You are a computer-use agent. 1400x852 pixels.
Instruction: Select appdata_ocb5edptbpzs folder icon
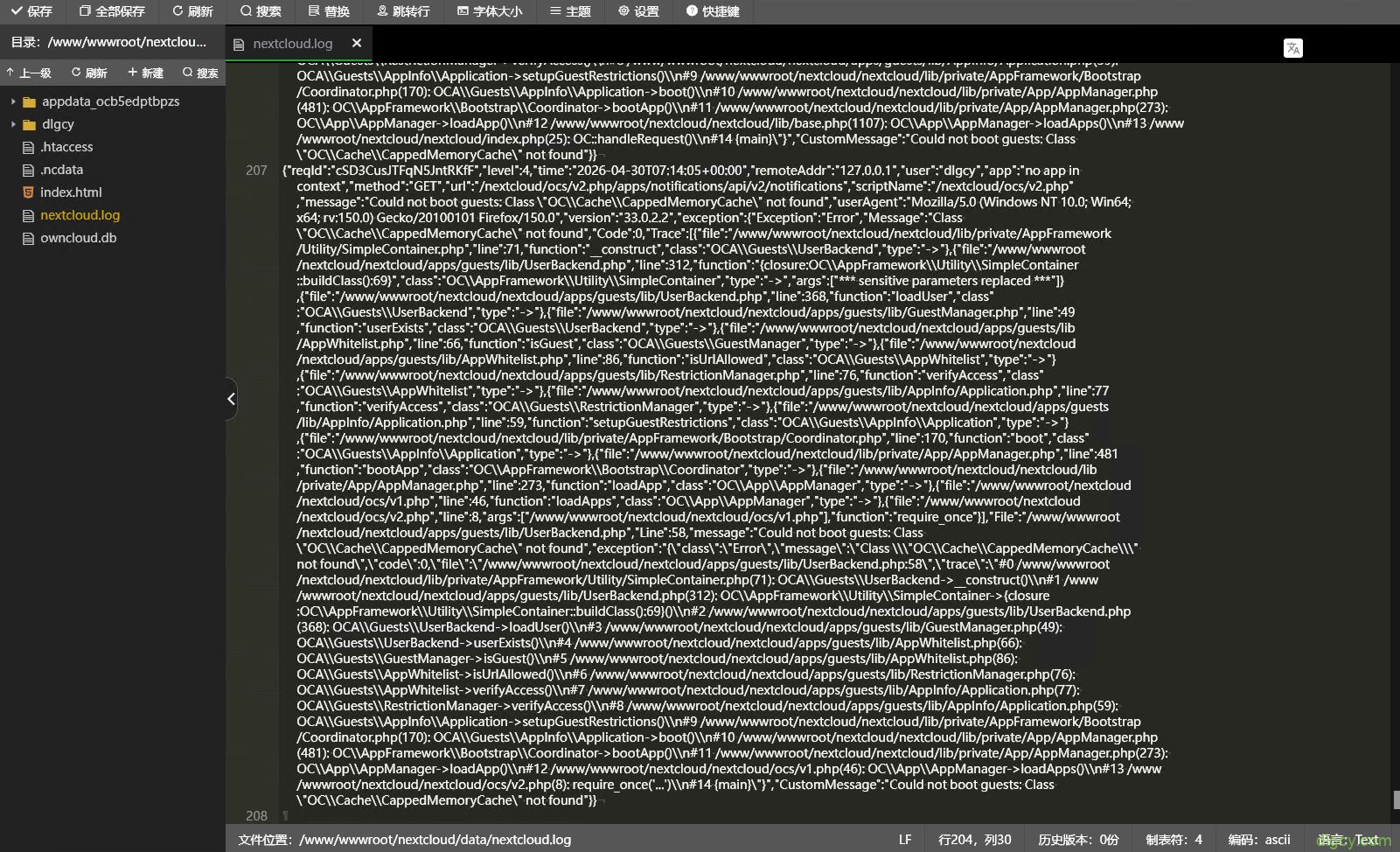(x=29, y=101)
